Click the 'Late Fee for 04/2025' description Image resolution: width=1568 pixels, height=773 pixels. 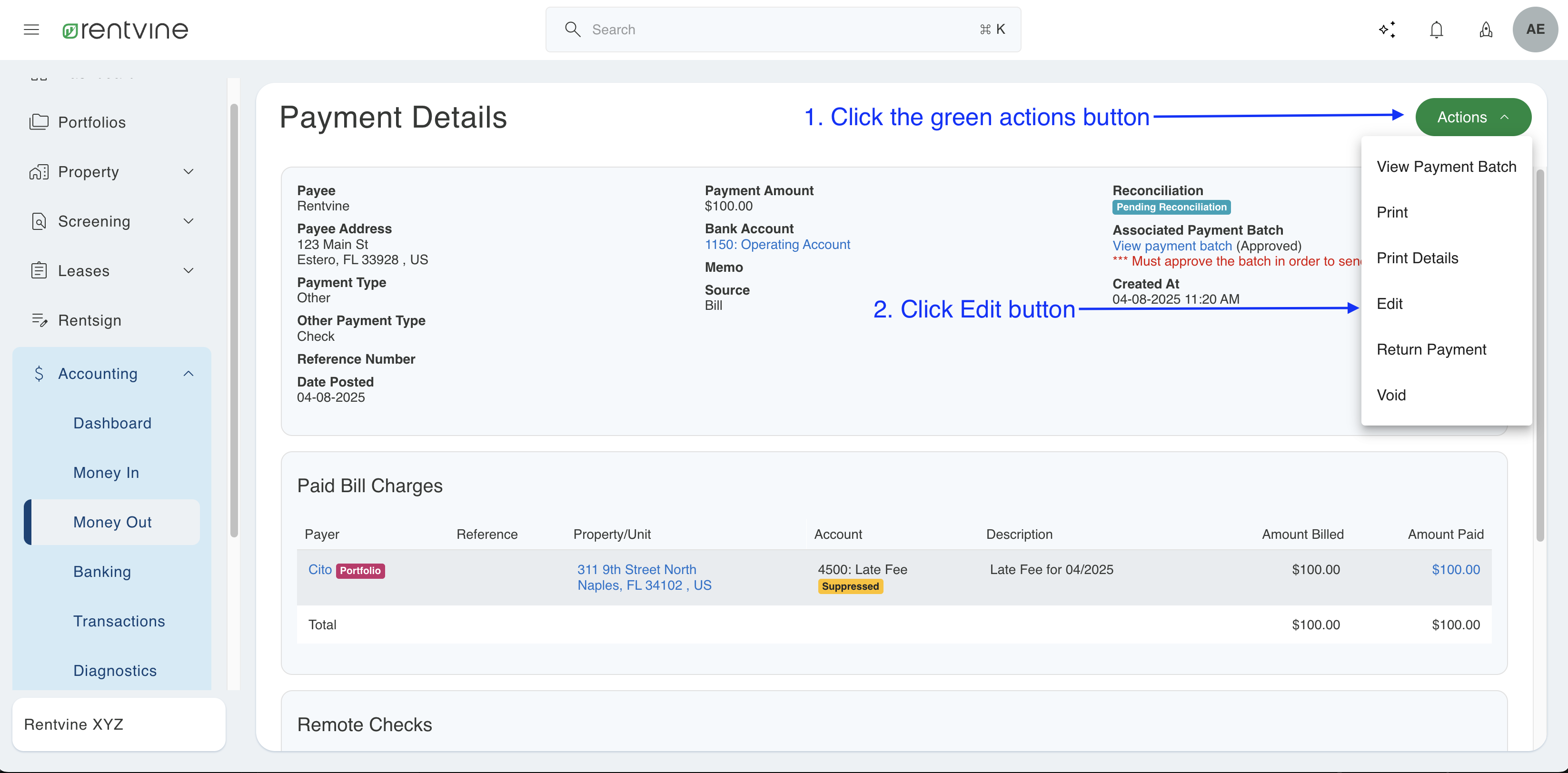[x=1051, y=570]
